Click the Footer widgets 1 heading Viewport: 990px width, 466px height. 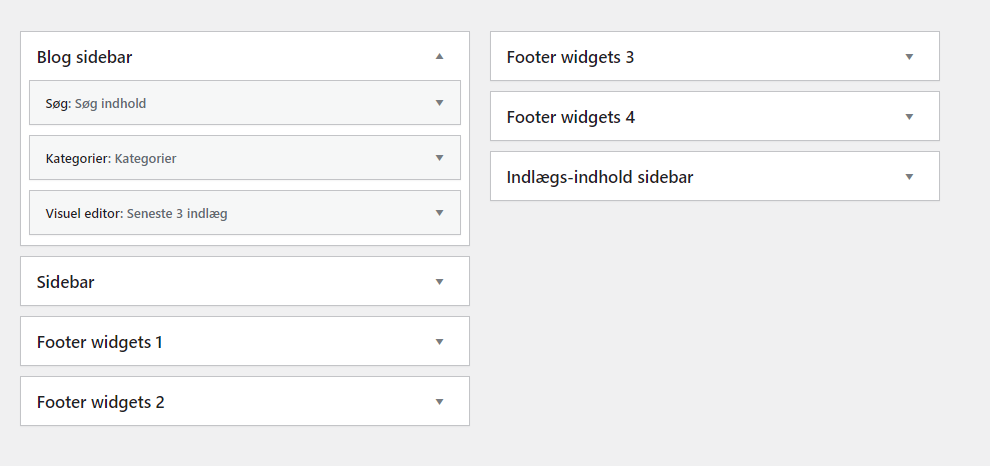click(x=100, y=342)
